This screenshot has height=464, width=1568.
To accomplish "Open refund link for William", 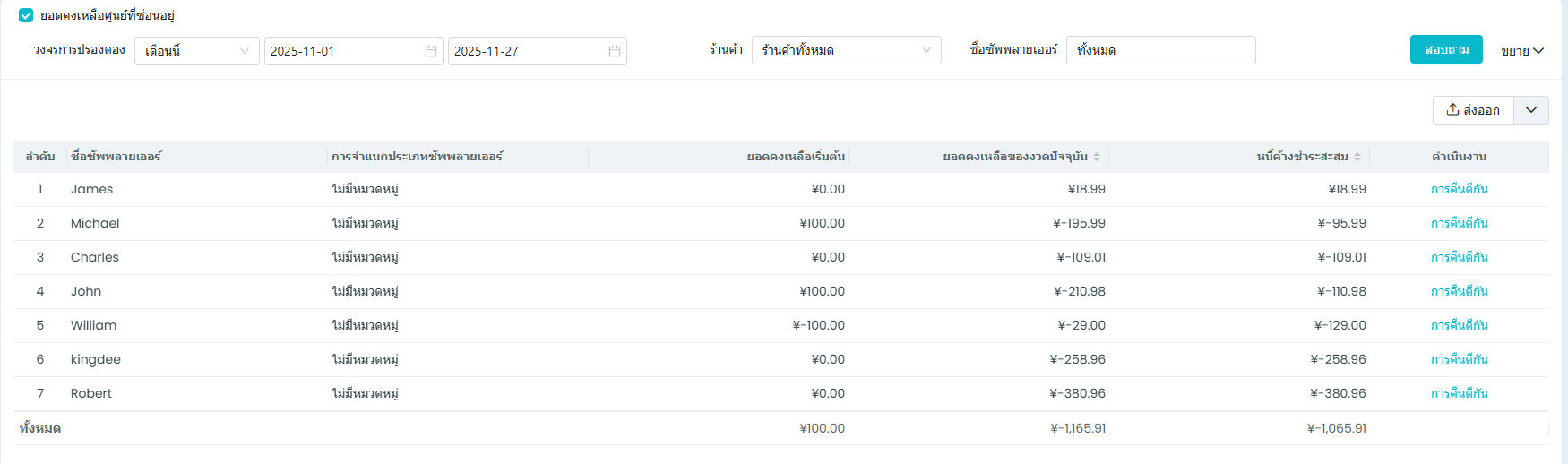I will (x=1459, y=325).
